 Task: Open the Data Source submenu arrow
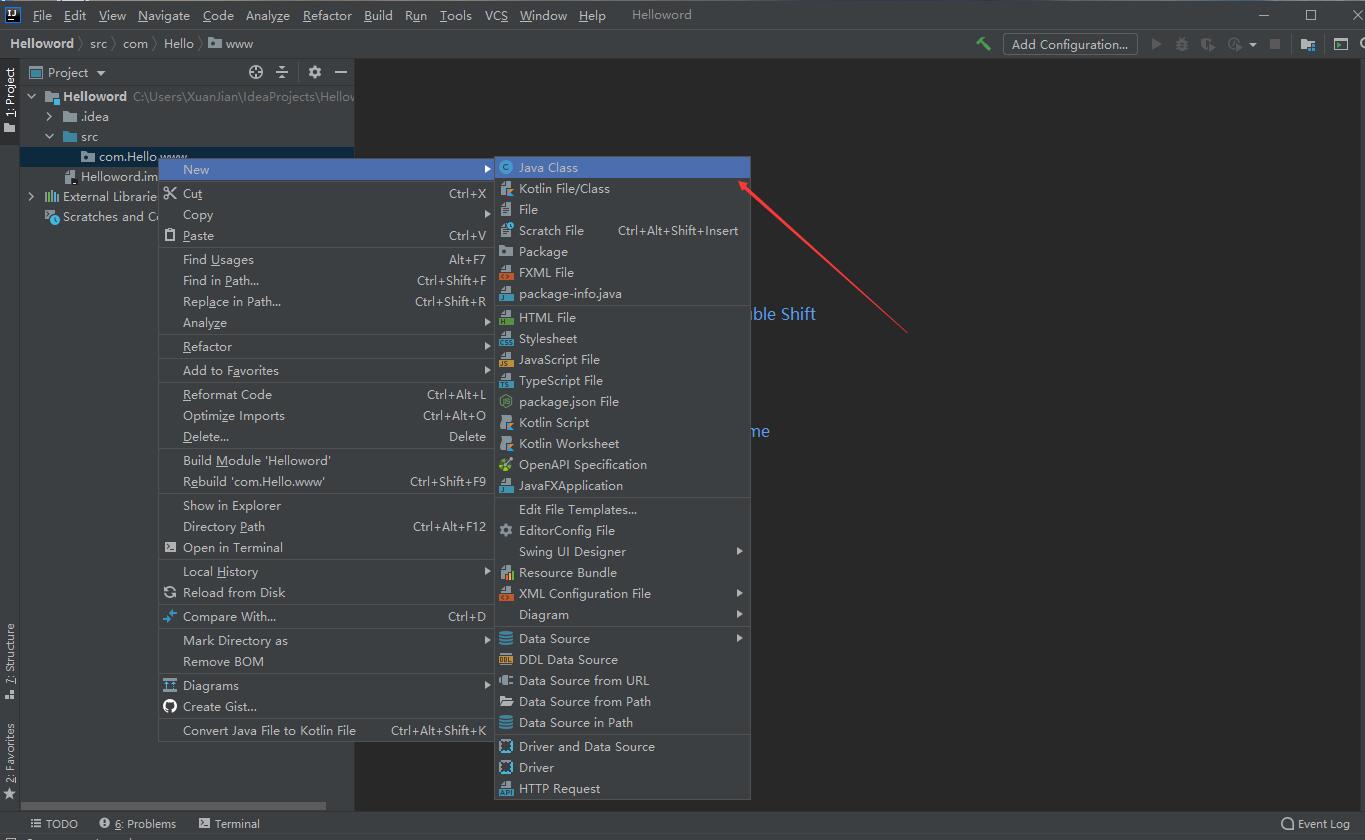740,639
